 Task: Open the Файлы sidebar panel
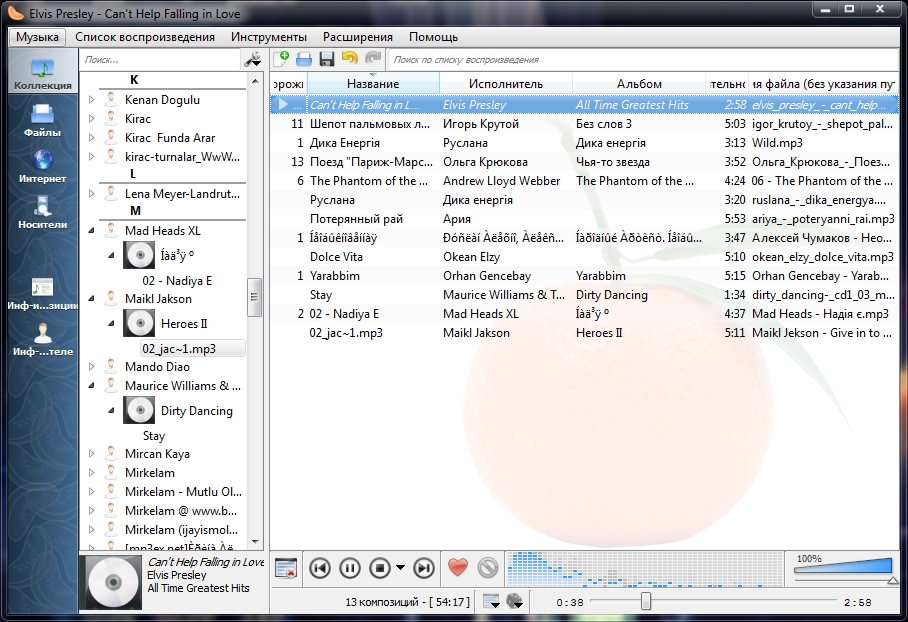[41, 118]
